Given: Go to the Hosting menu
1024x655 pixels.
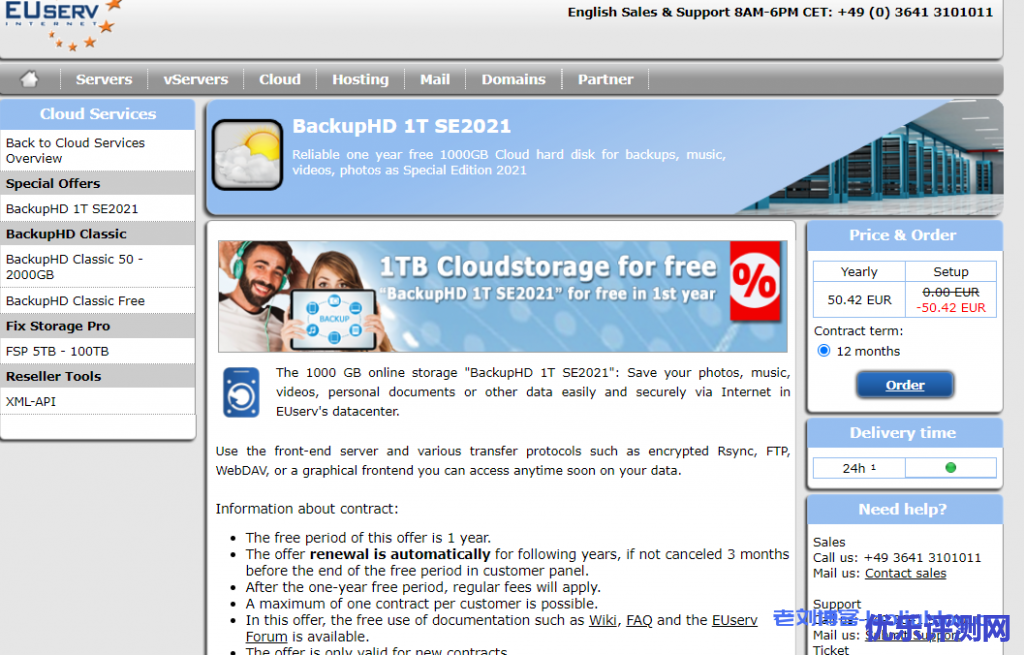Looking at the screenshot, I should [x=360, y=79].
